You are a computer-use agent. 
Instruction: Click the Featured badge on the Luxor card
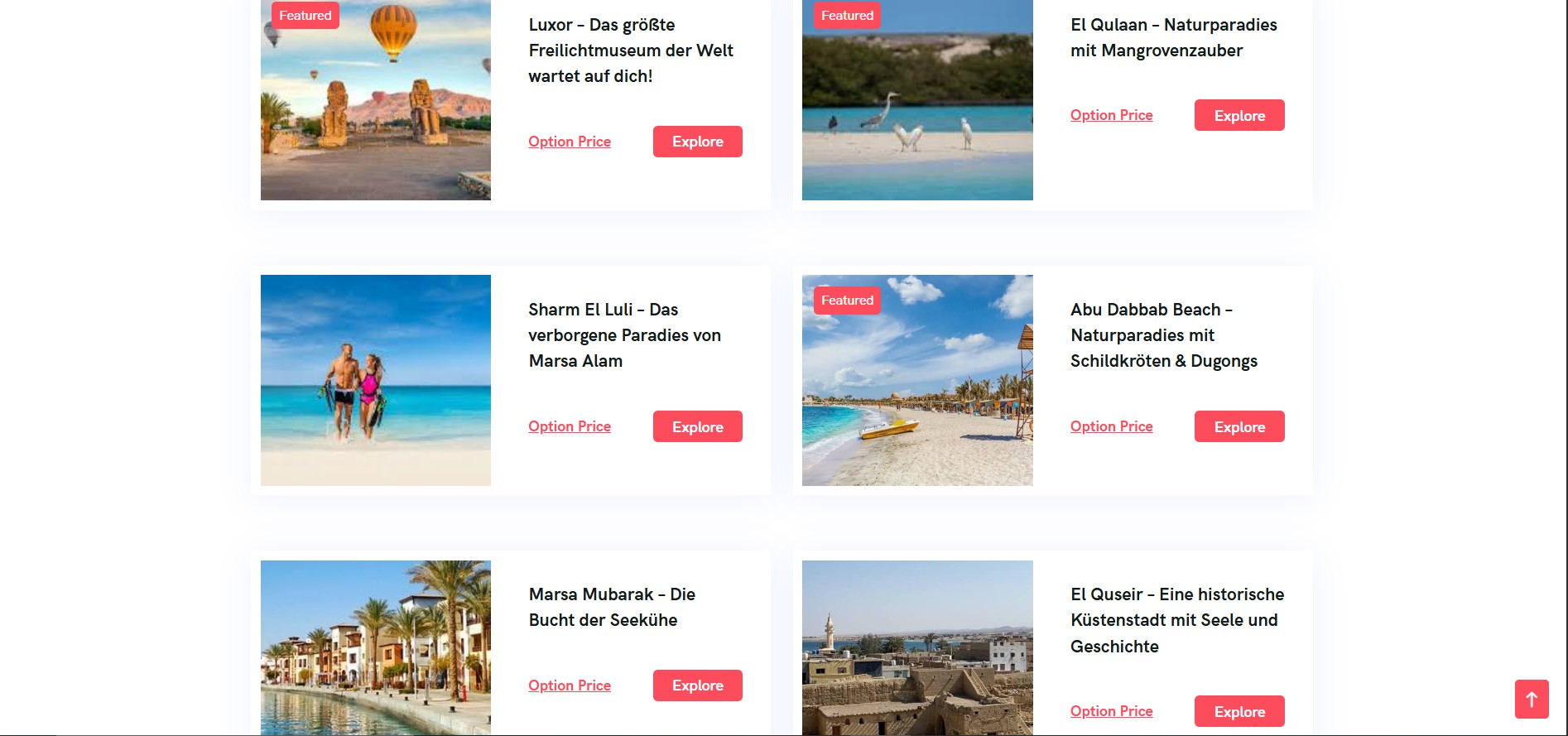coord(305,15)
